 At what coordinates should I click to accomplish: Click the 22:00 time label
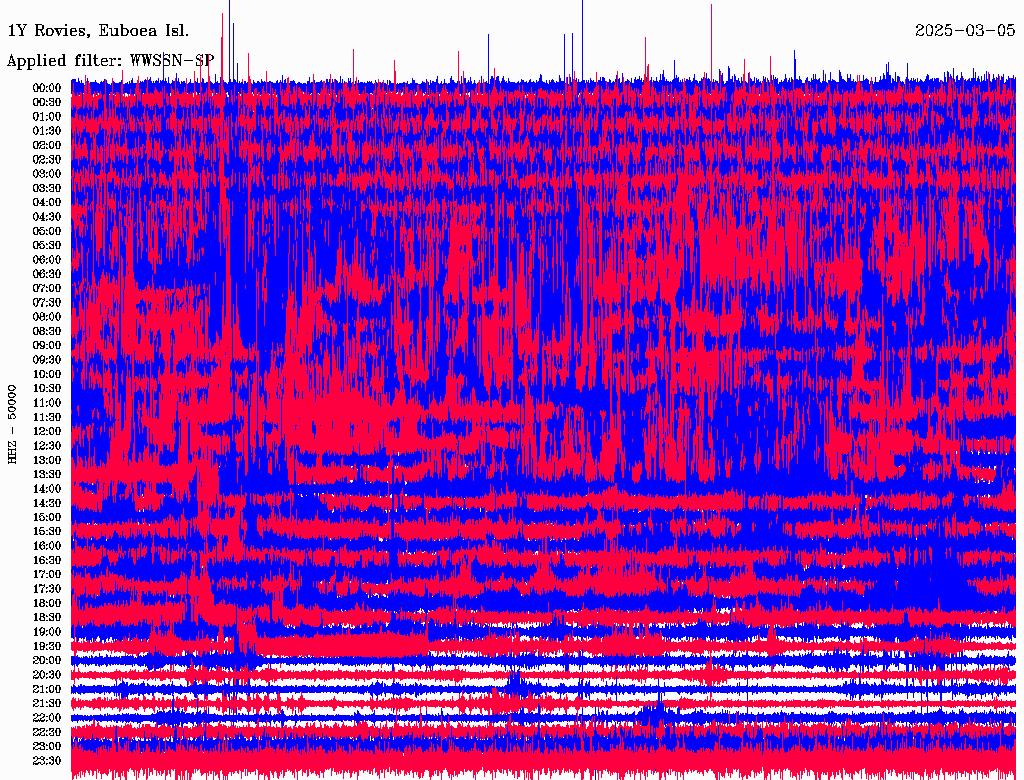[x=47, y=717]
